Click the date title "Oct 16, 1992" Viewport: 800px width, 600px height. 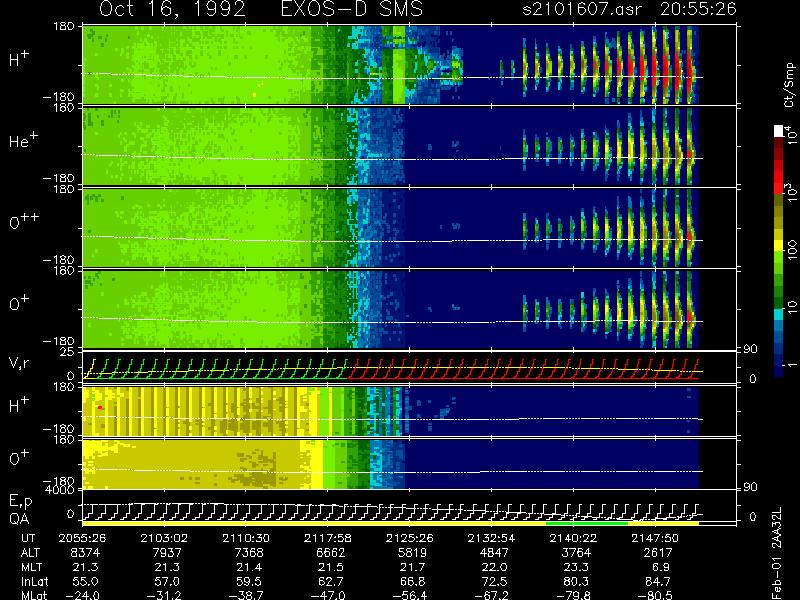[x=172, y=9]
